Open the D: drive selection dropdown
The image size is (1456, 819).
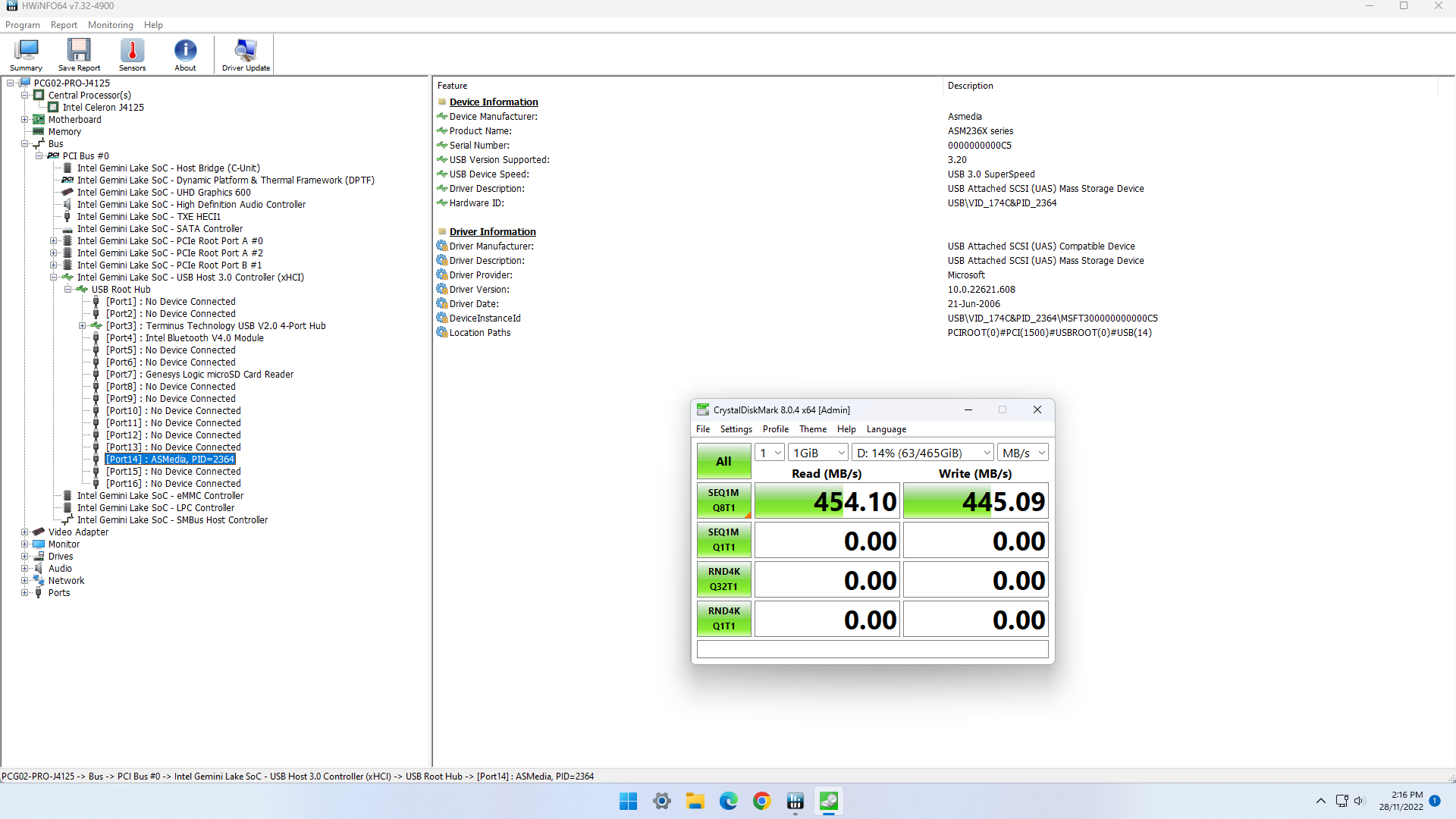coord(923,453)
